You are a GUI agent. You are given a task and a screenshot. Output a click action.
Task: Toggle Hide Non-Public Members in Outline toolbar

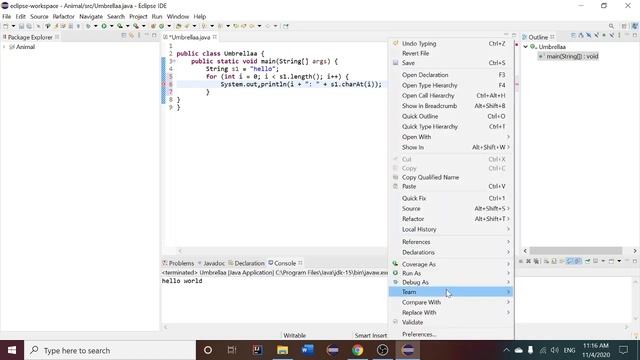pyautogui.click(x=604, y=36)
